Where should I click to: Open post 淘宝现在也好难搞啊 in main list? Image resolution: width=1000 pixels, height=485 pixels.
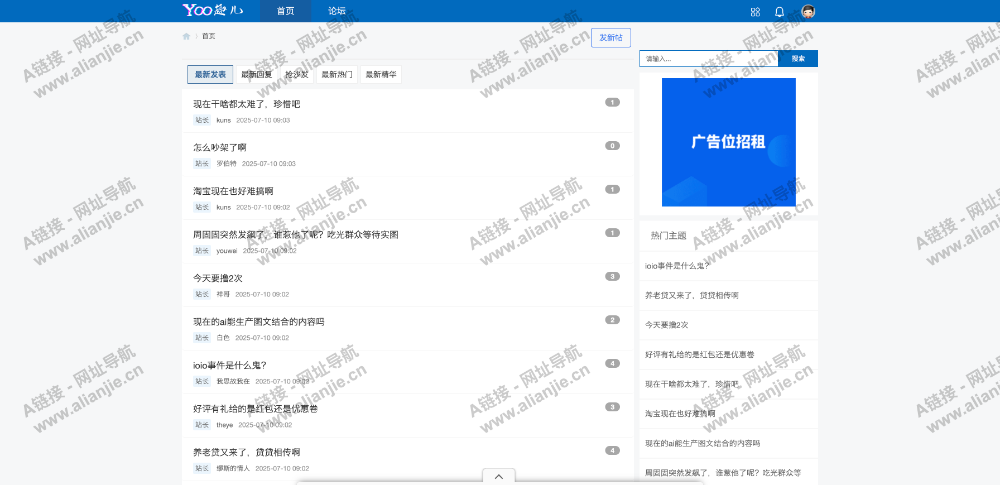click(x=233, y=191)
